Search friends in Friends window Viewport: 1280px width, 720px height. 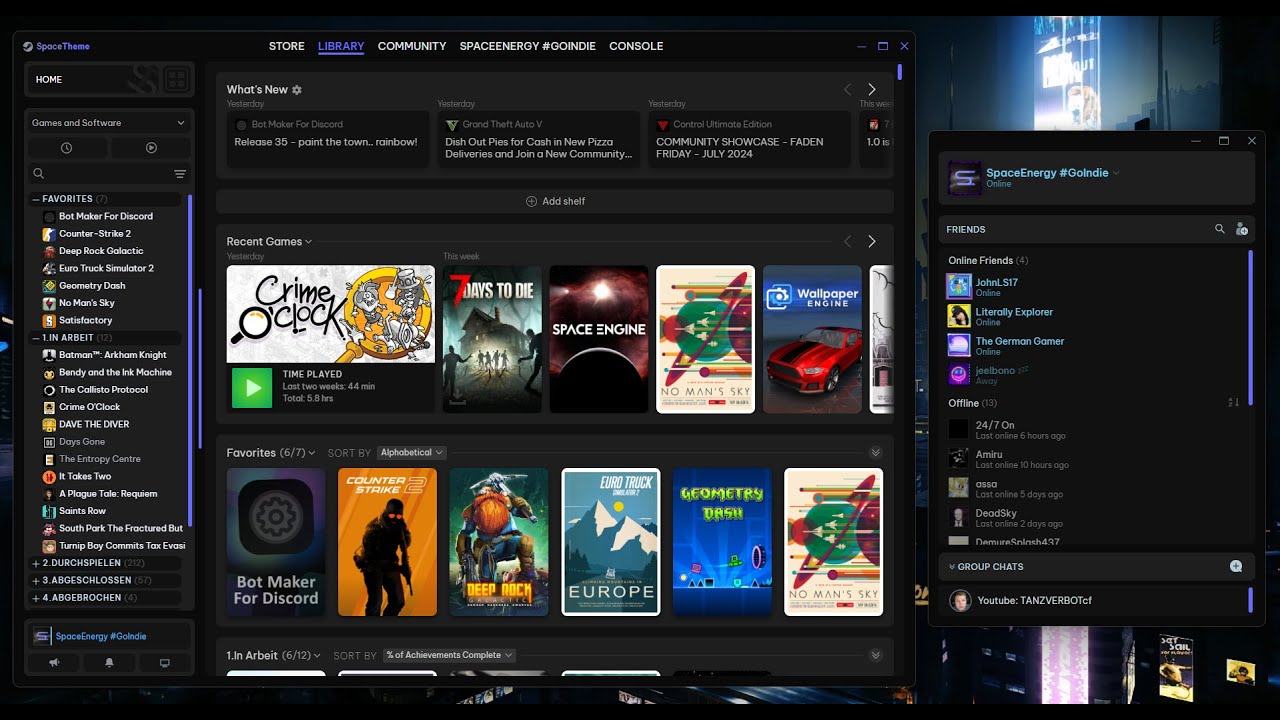click(x=1220, y=229)
